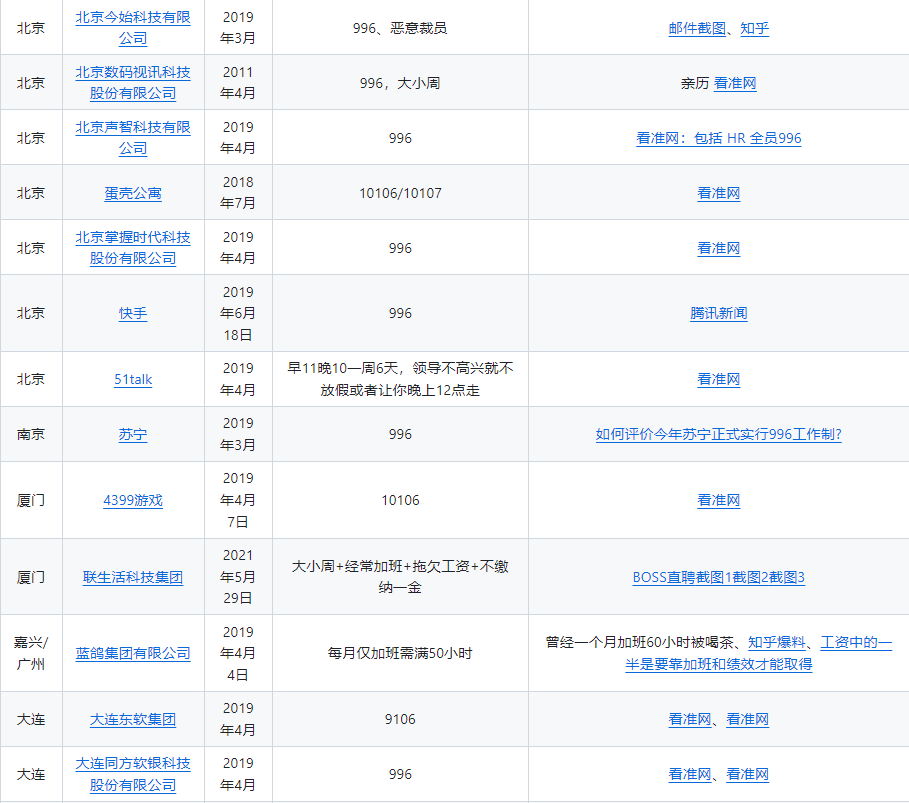
Task: Click the "2019年4月4日" date cell
Action: 238,653
